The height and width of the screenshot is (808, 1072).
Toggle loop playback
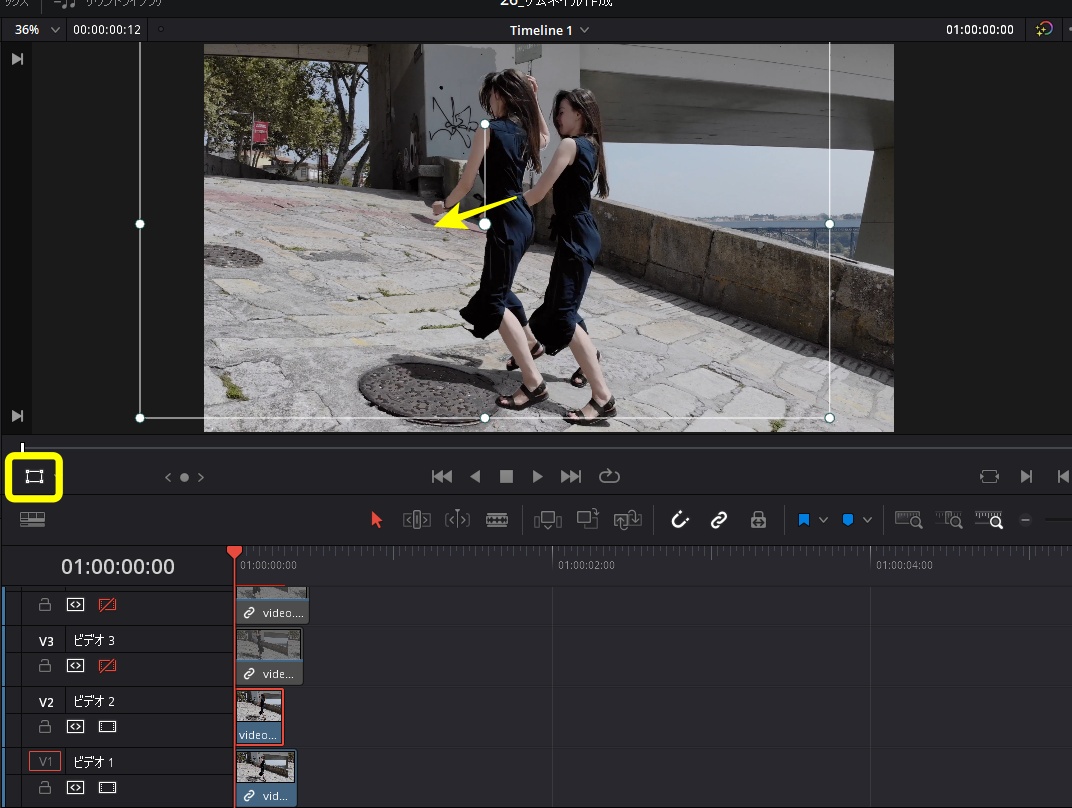[609, 476]
